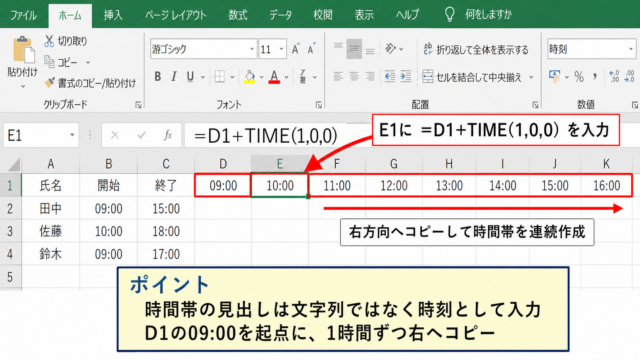Click the Copy (コピー) icon

point(49,62)
